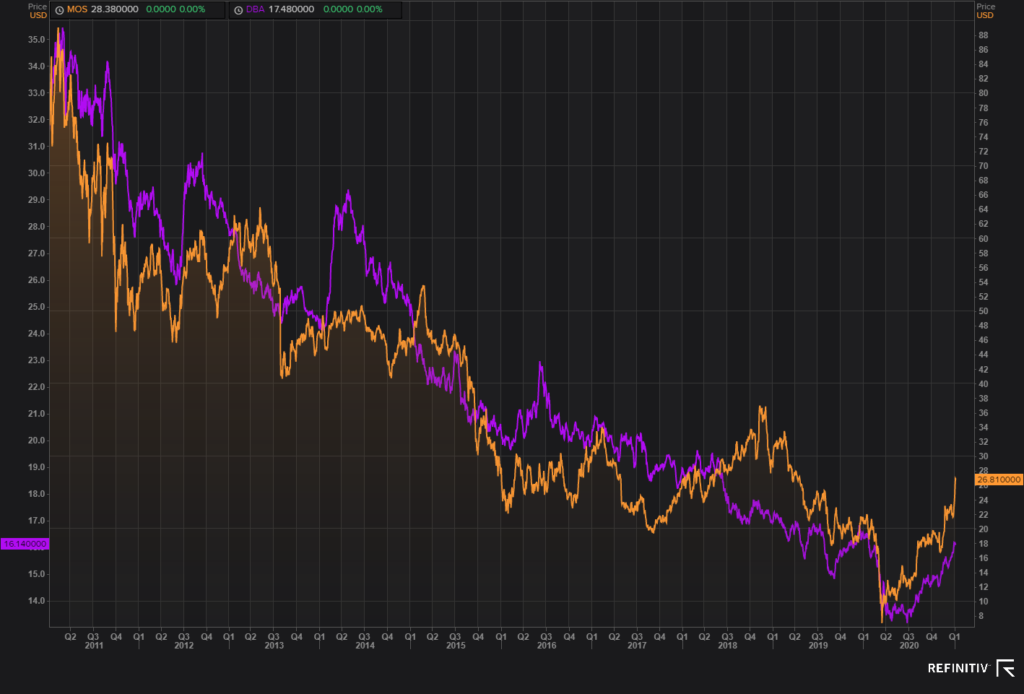1024x694 pixels.
Task: Click the orange 26.810000 price tag on right axis
Action: pos(999,479)
